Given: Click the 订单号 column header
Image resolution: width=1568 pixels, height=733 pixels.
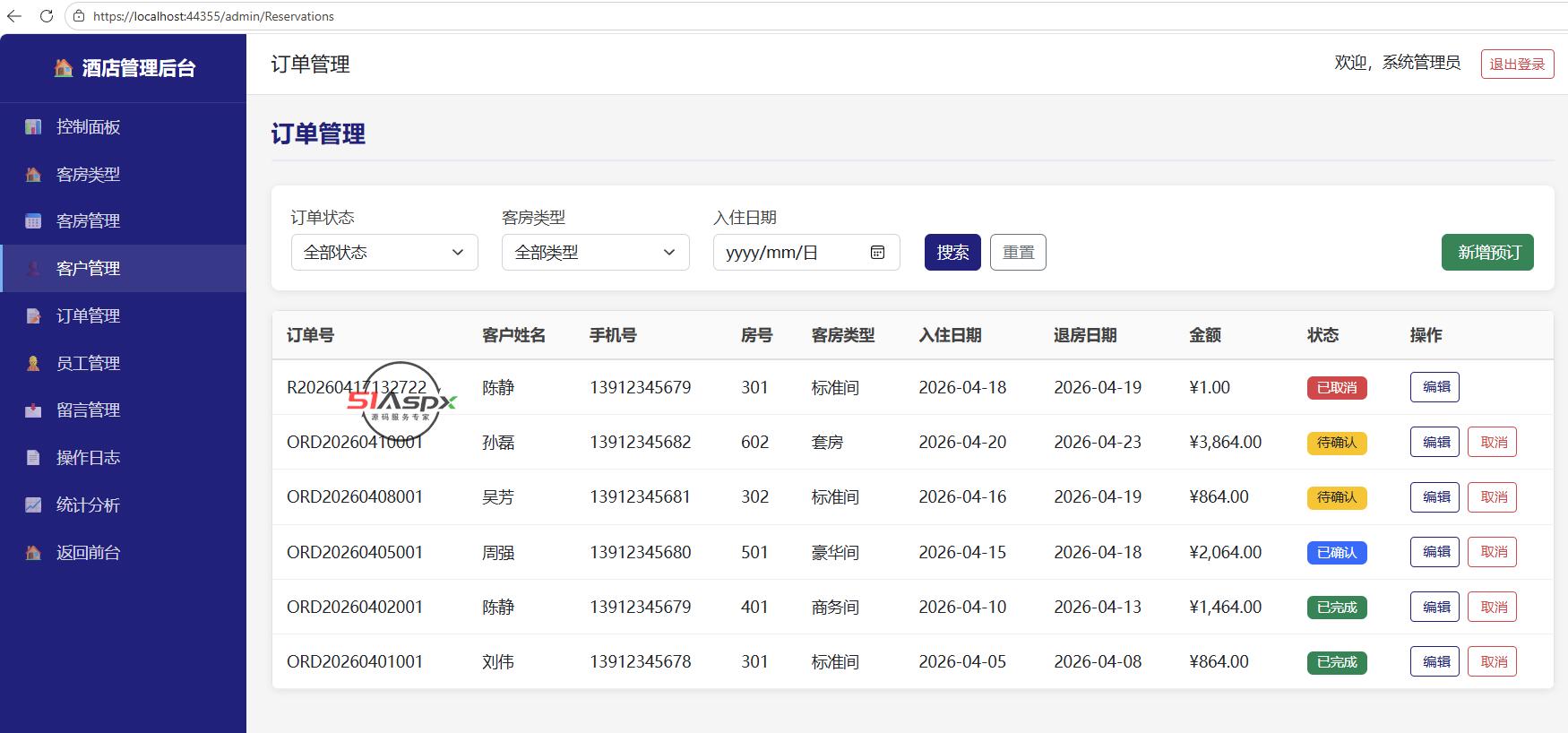Looking at the screenshot, I should (x=310, y=335).
